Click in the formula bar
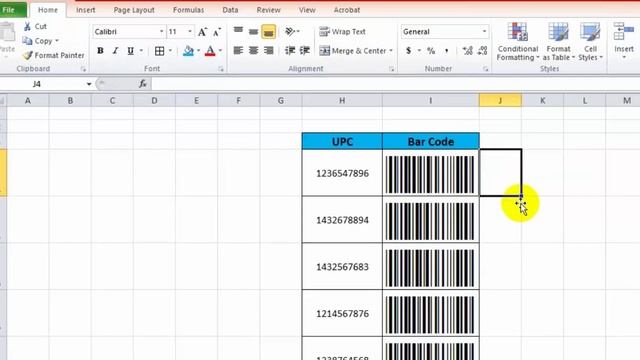The height and width of the screenshot is (360, 640). (395, 84)
